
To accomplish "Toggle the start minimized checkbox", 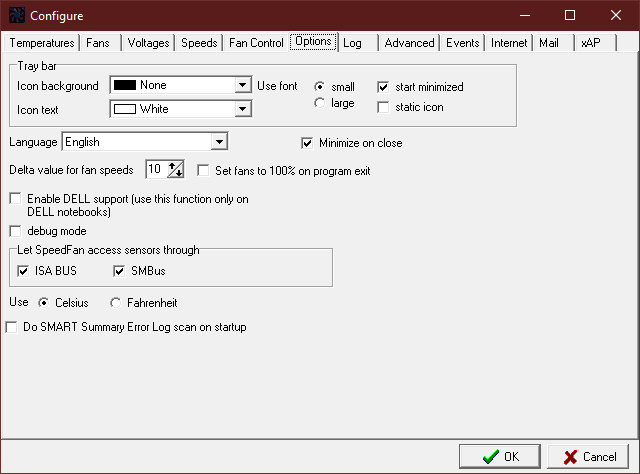I will point(383,87).
